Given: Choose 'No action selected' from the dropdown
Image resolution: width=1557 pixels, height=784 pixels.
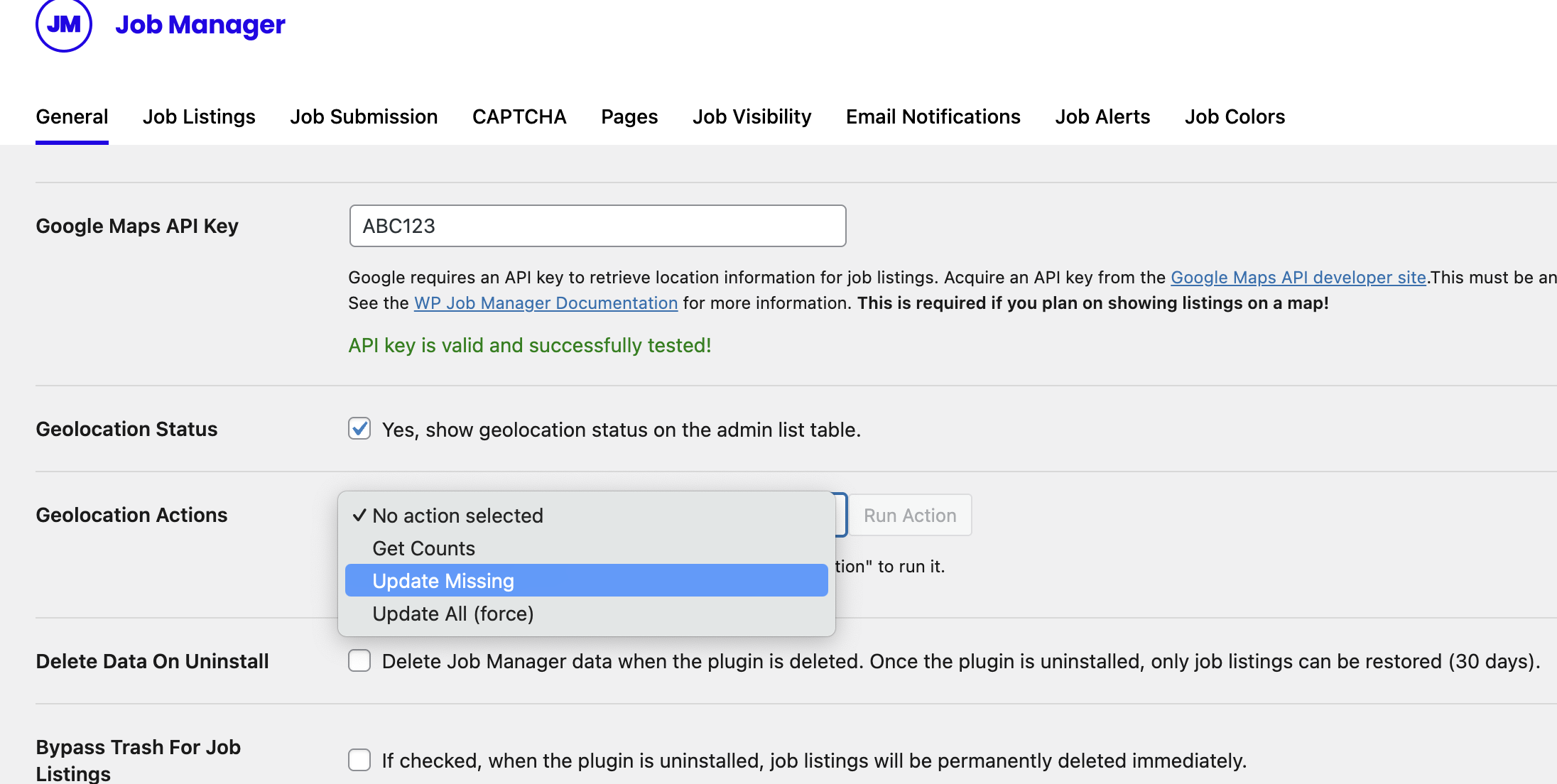Looking at the screenshot, I should [x=586, y=516].
